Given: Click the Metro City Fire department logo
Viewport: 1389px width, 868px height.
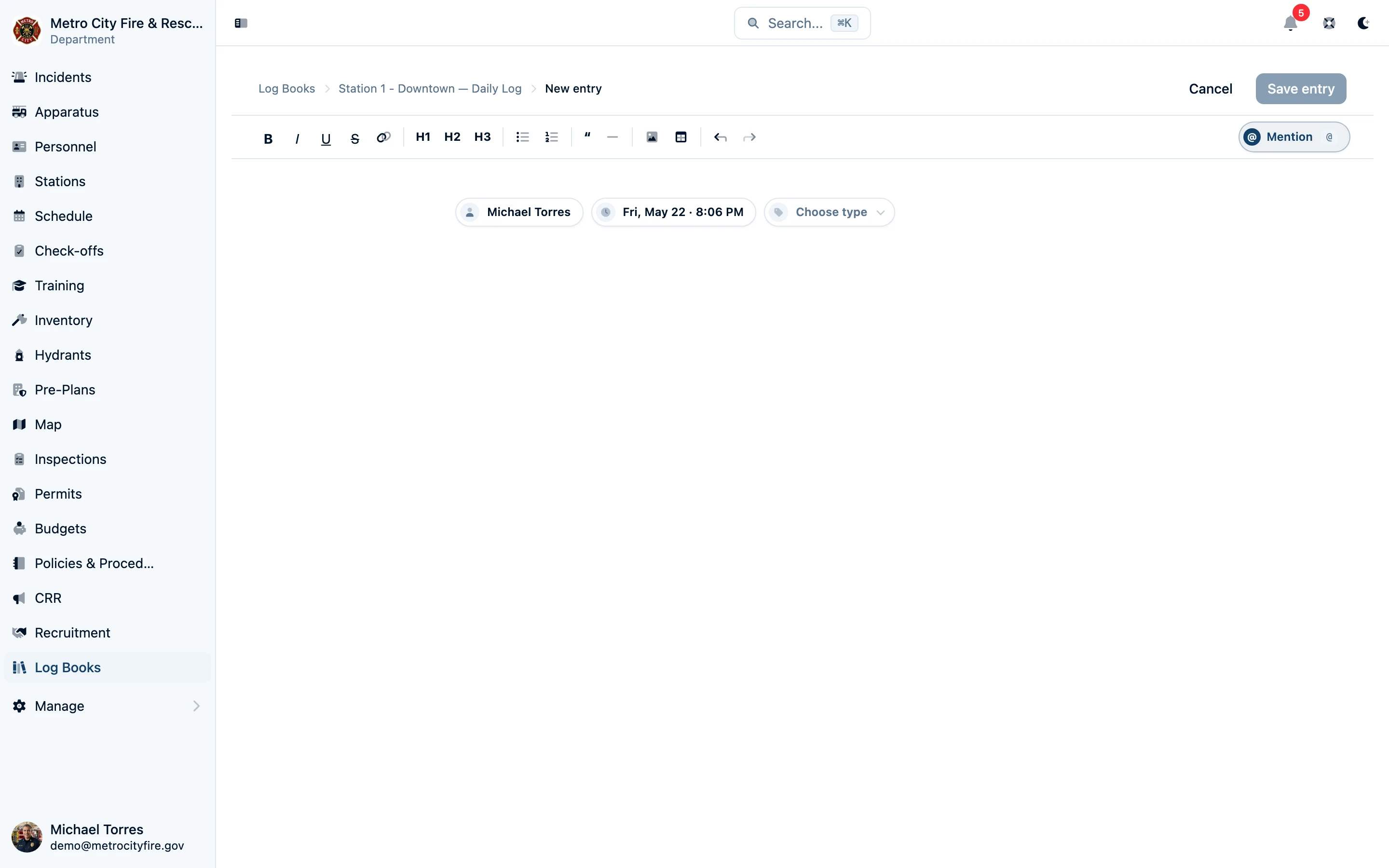Looking at the screenshot, I should click(27, 30).
